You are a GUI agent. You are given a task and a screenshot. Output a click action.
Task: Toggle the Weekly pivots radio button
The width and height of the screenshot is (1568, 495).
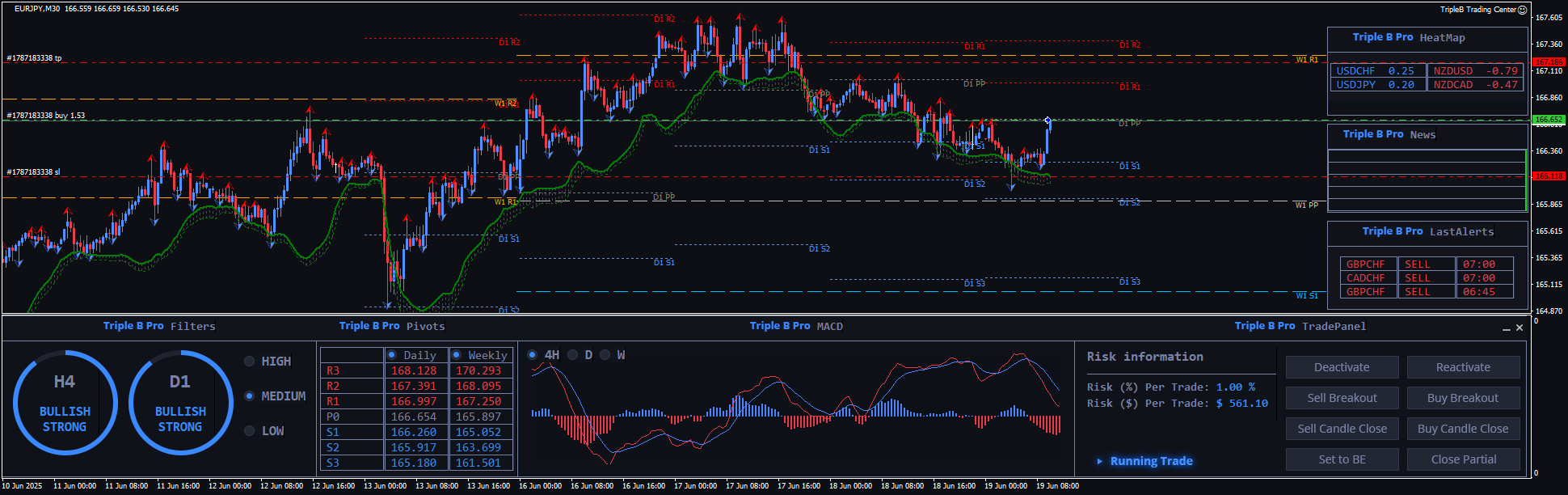click(x=457, y=355)
